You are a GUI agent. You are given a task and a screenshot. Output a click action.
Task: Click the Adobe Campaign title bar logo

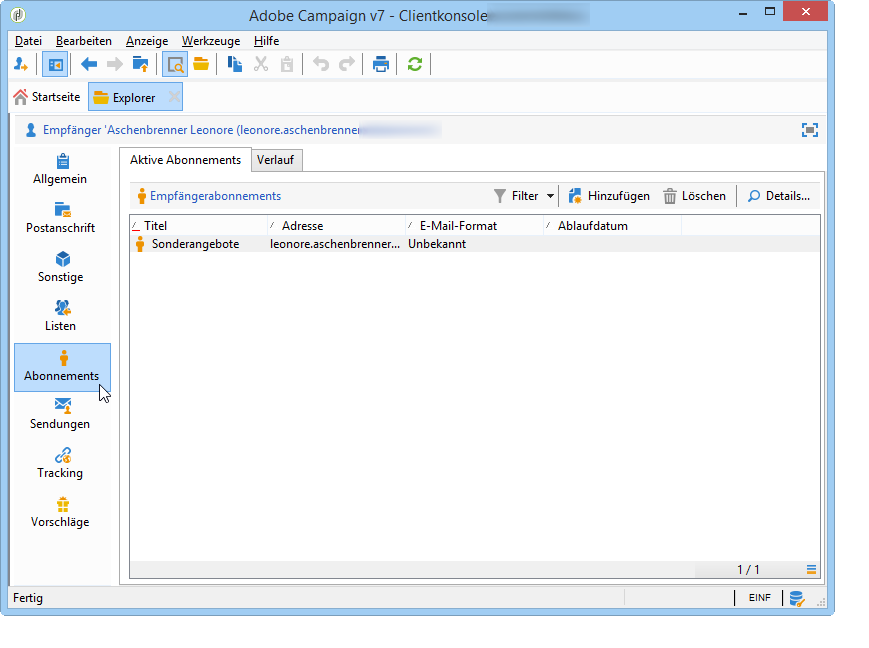[18, 15]
